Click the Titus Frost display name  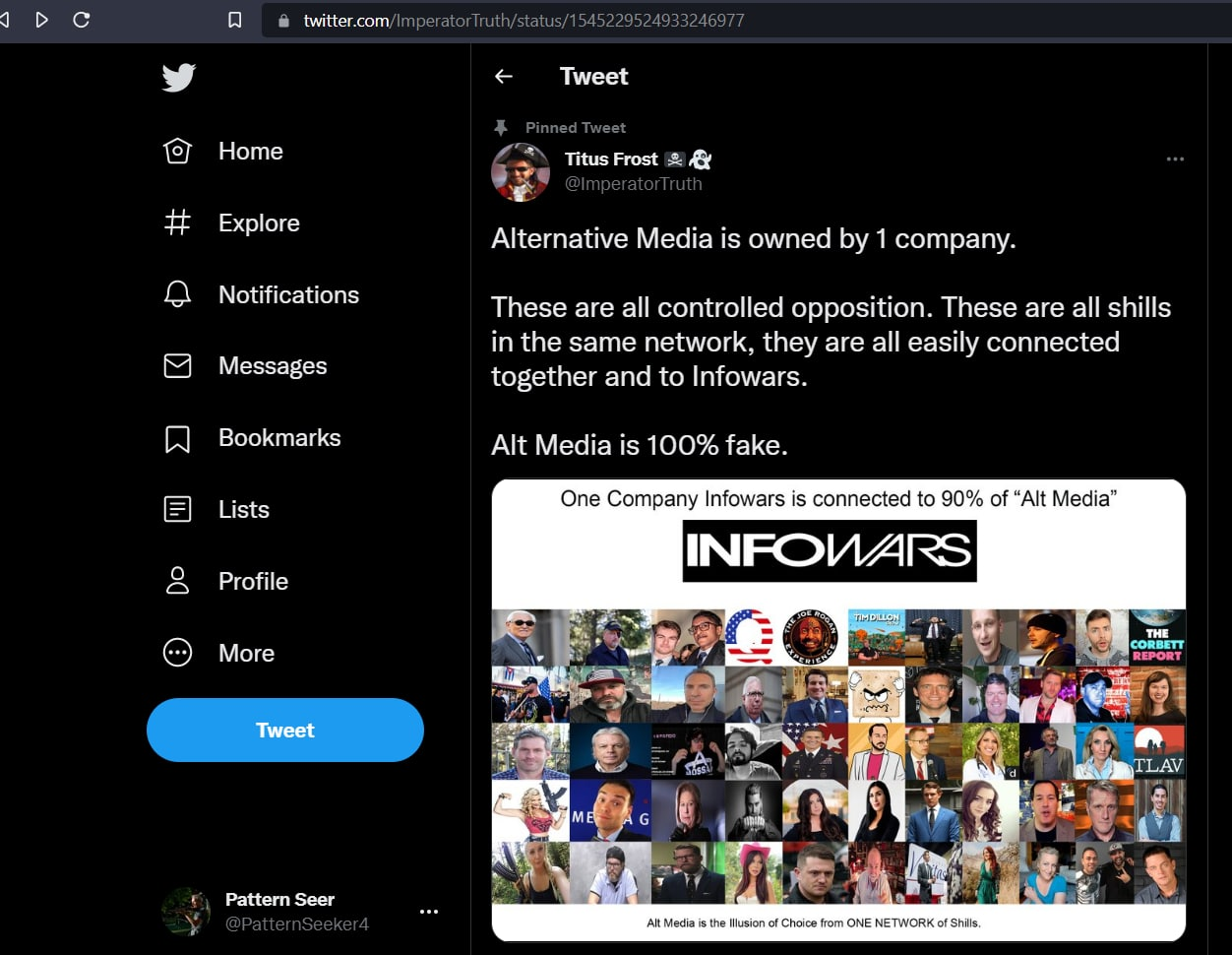[611, 159]
